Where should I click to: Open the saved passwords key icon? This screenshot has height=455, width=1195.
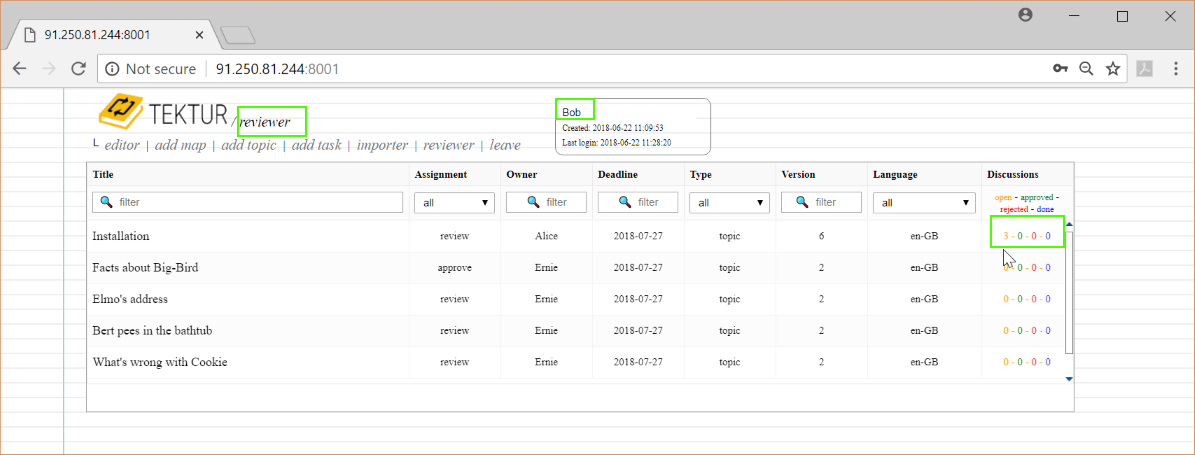pyautogui.click(x=1060, y=69)
